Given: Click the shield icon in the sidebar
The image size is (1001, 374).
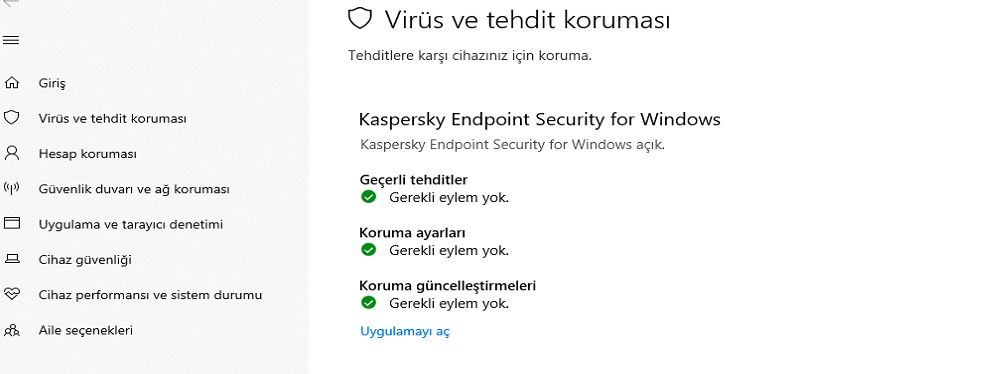Looking at the screenshot, I should tap(11, 118).
